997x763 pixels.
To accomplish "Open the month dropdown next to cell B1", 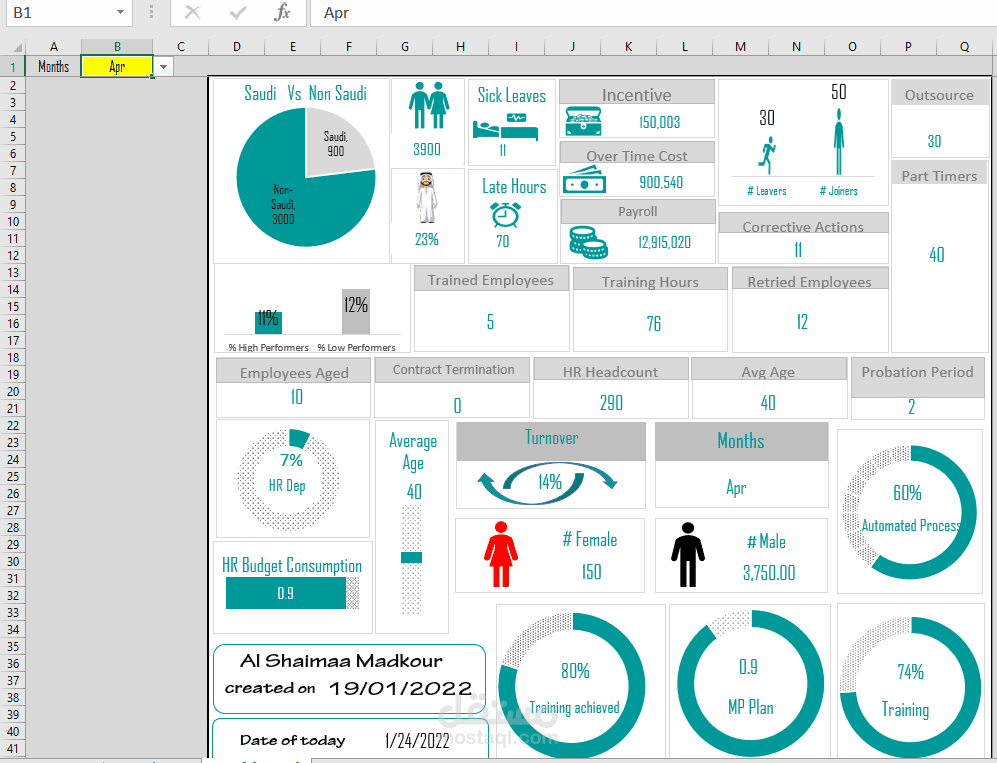I will (163, 67).
